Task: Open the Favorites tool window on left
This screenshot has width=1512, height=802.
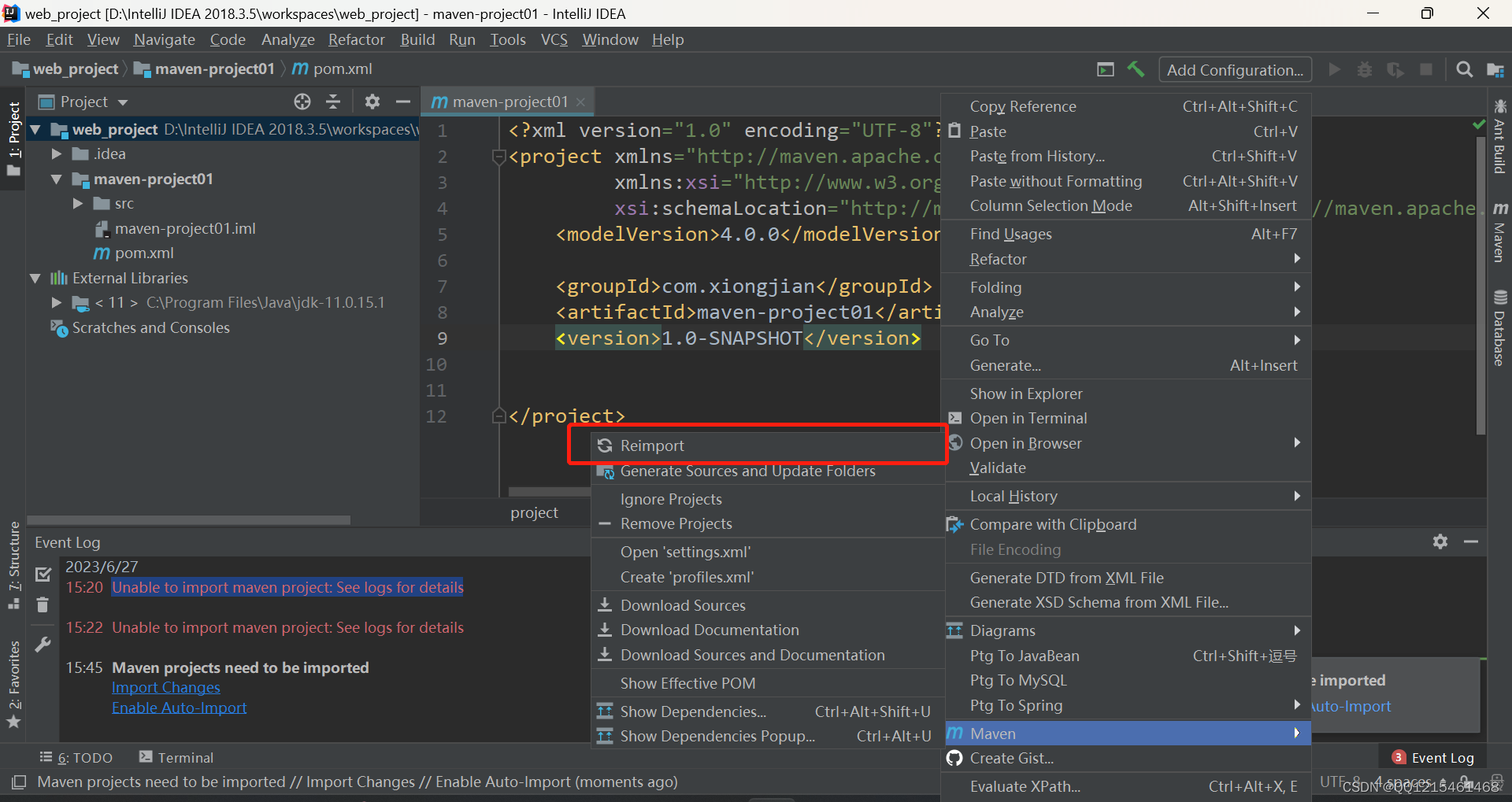Action: 13,685
